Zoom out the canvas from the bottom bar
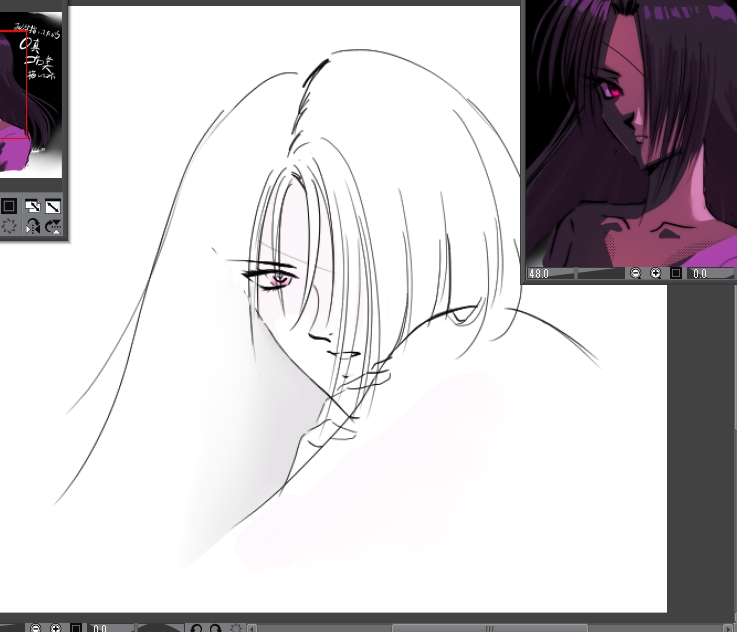This screenshot has height=632, width=737. tap(36, 628)
